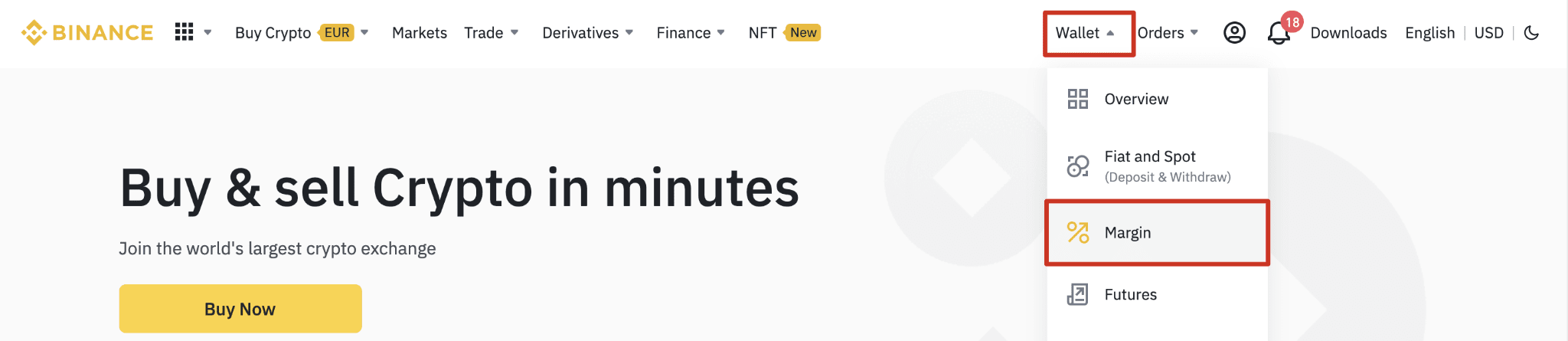Change the USD currency setting

[x=1489, y=33]
